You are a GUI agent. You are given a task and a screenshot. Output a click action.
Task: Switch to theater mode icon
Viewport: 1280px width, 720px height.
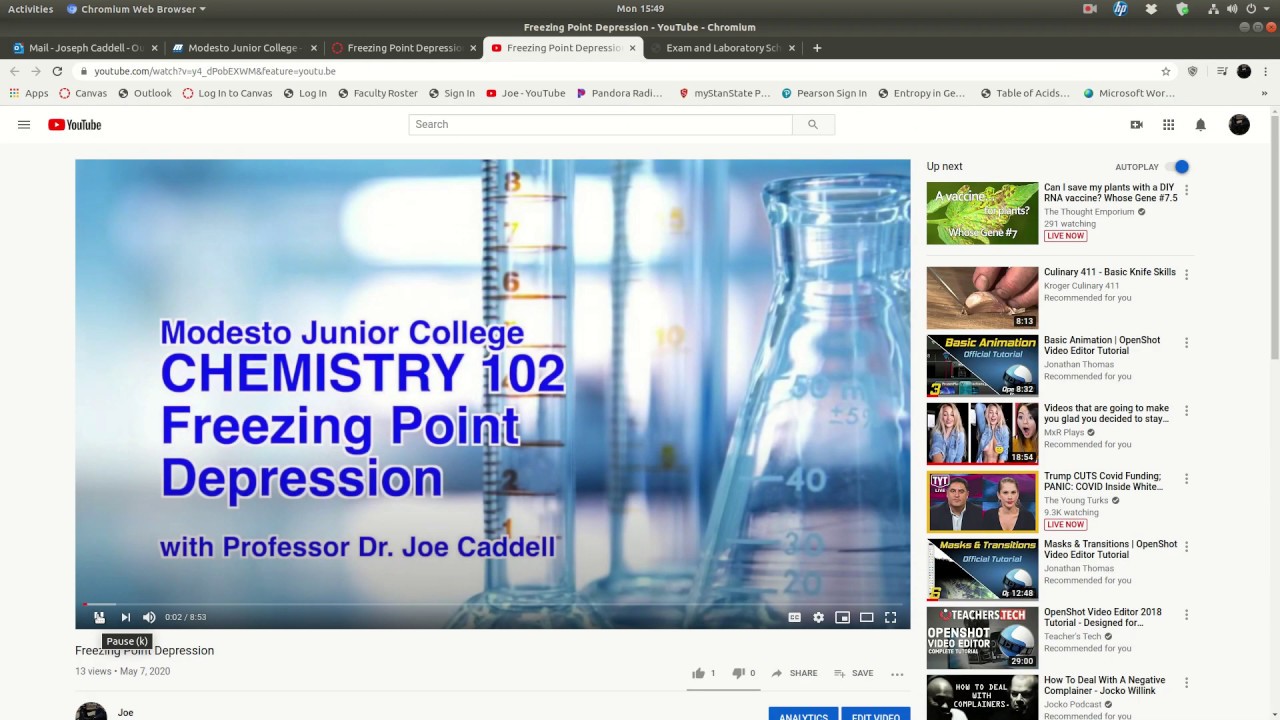(x=867, y=617)
